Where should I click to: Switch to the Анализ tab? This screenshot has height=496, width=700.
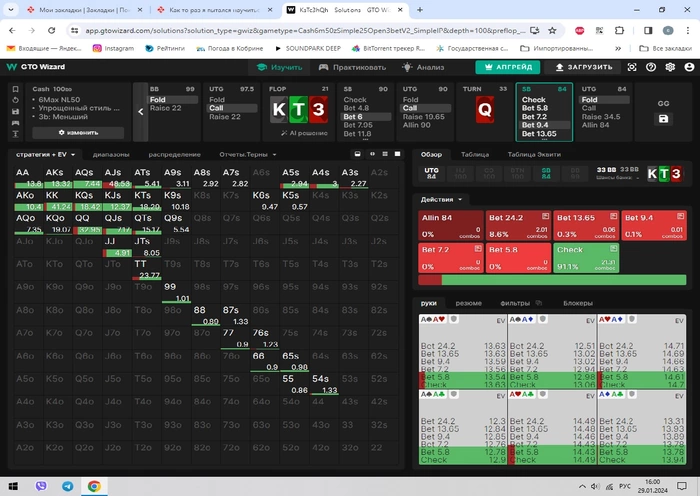tap(423, 67)
